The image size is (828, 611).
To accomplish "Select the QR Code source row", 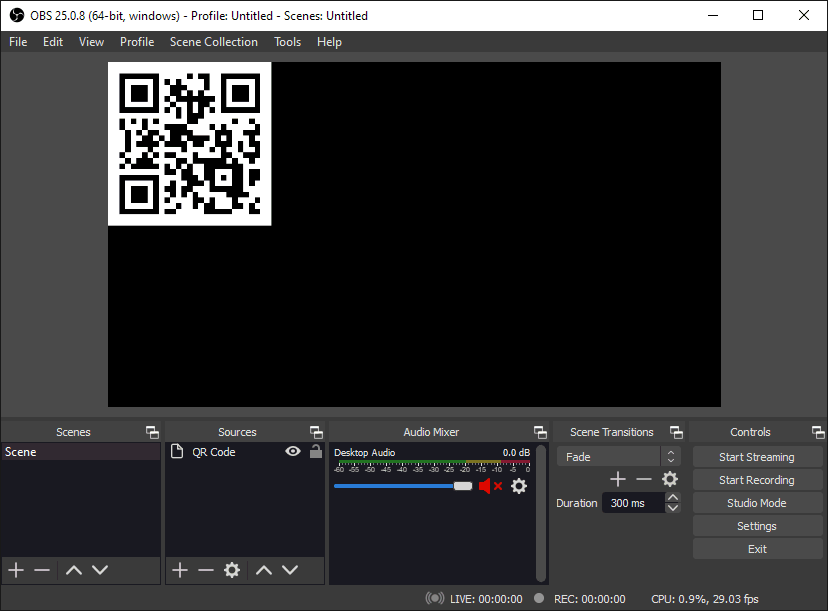I will tap(244, 452).
